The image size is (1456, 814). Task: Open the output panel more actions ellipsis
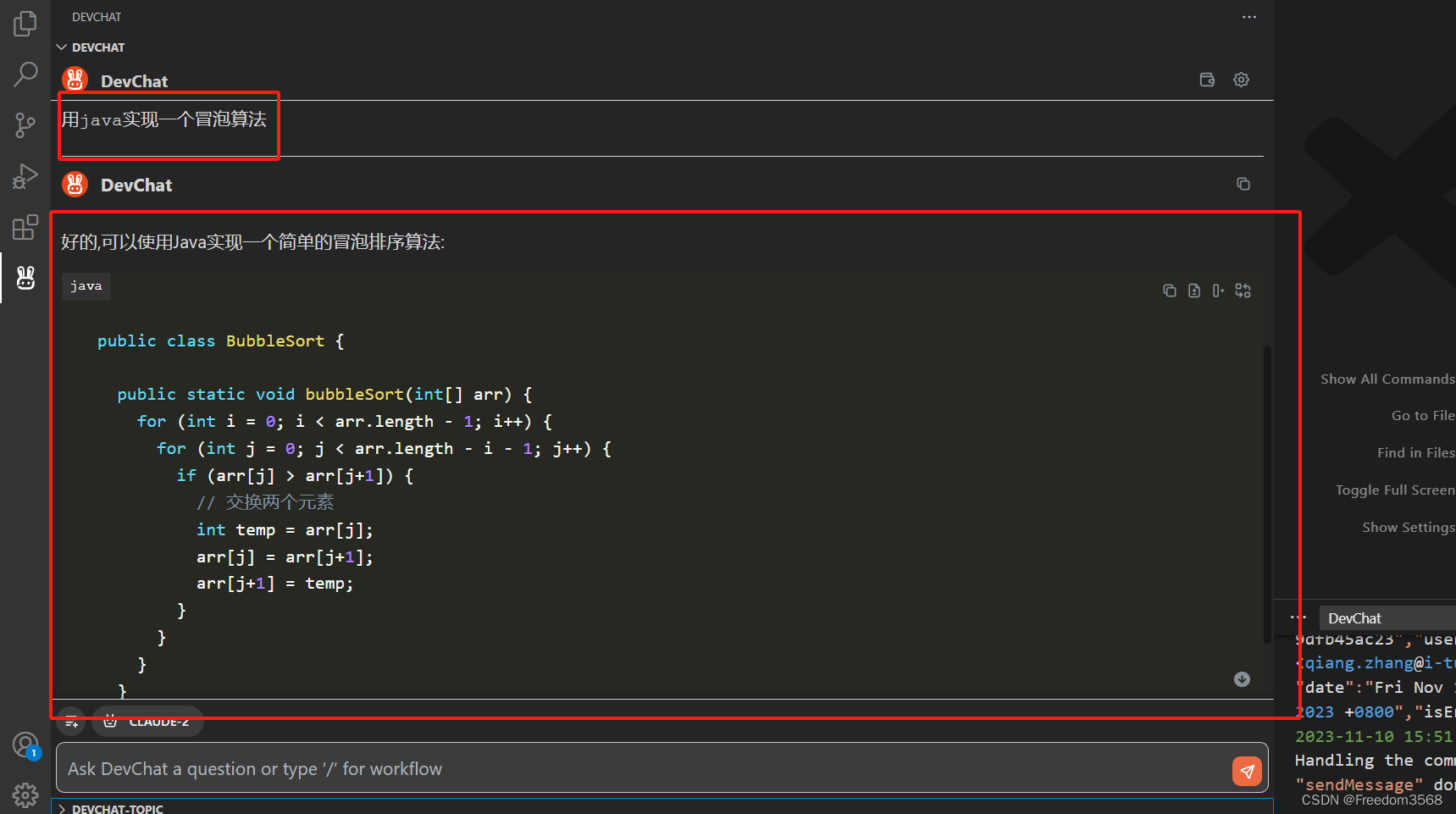click(1298, 617)
